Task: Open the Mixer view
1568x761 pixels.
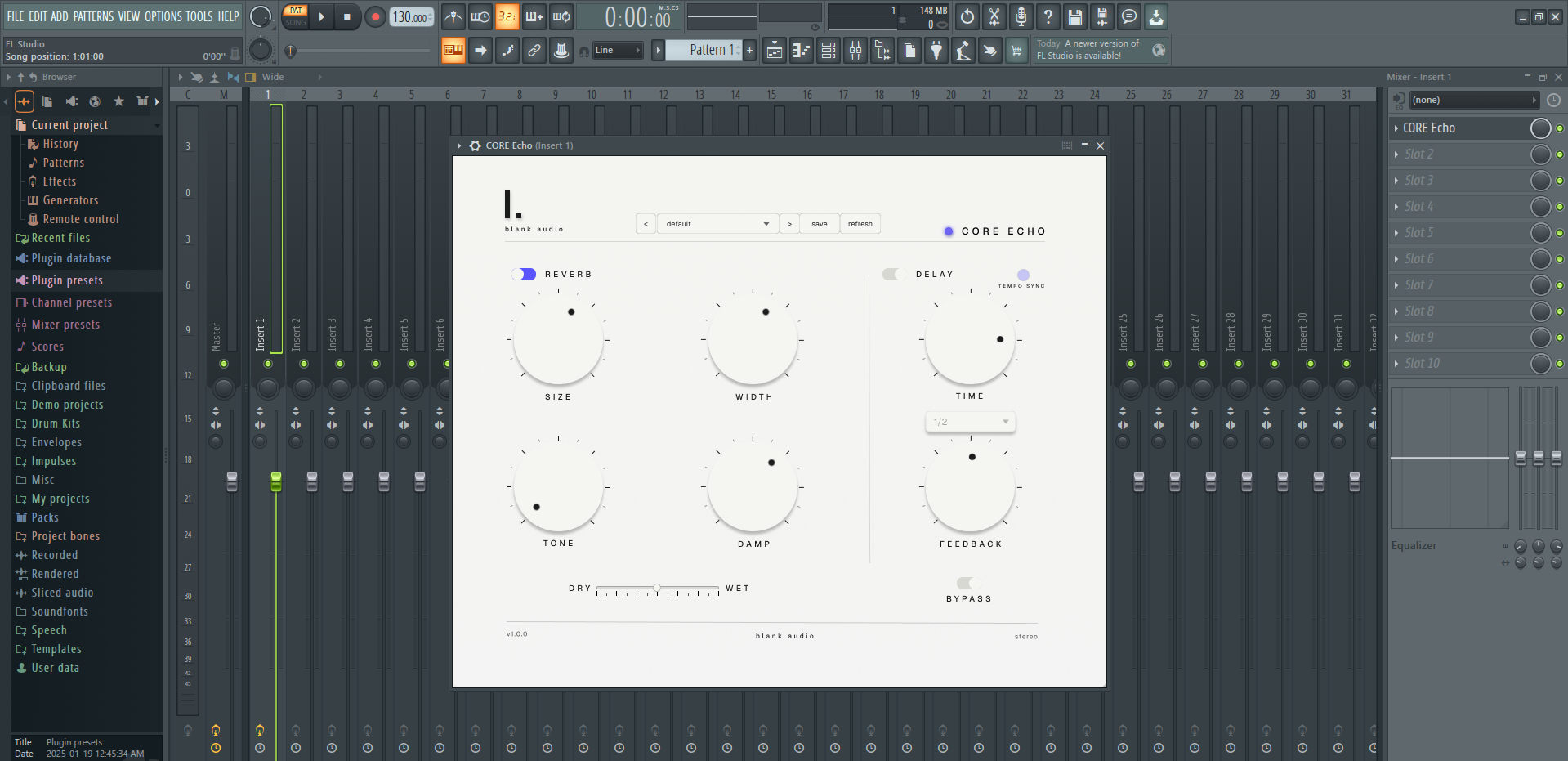Action: [x=855, y=51]
